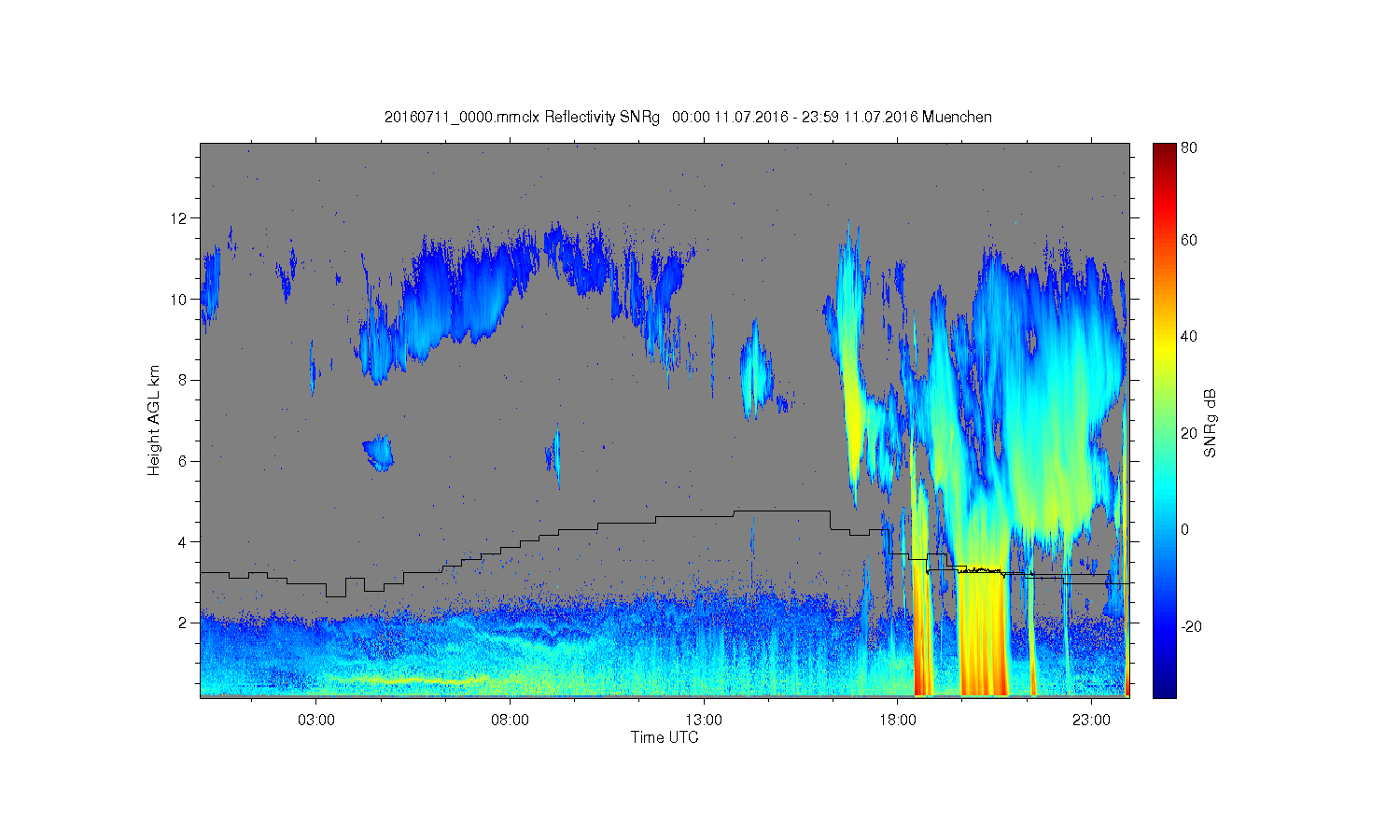Image resolution: width=1400 pixels, height=840 pixels.
Task: Click the height tick label 2
Action: (183, 623)
